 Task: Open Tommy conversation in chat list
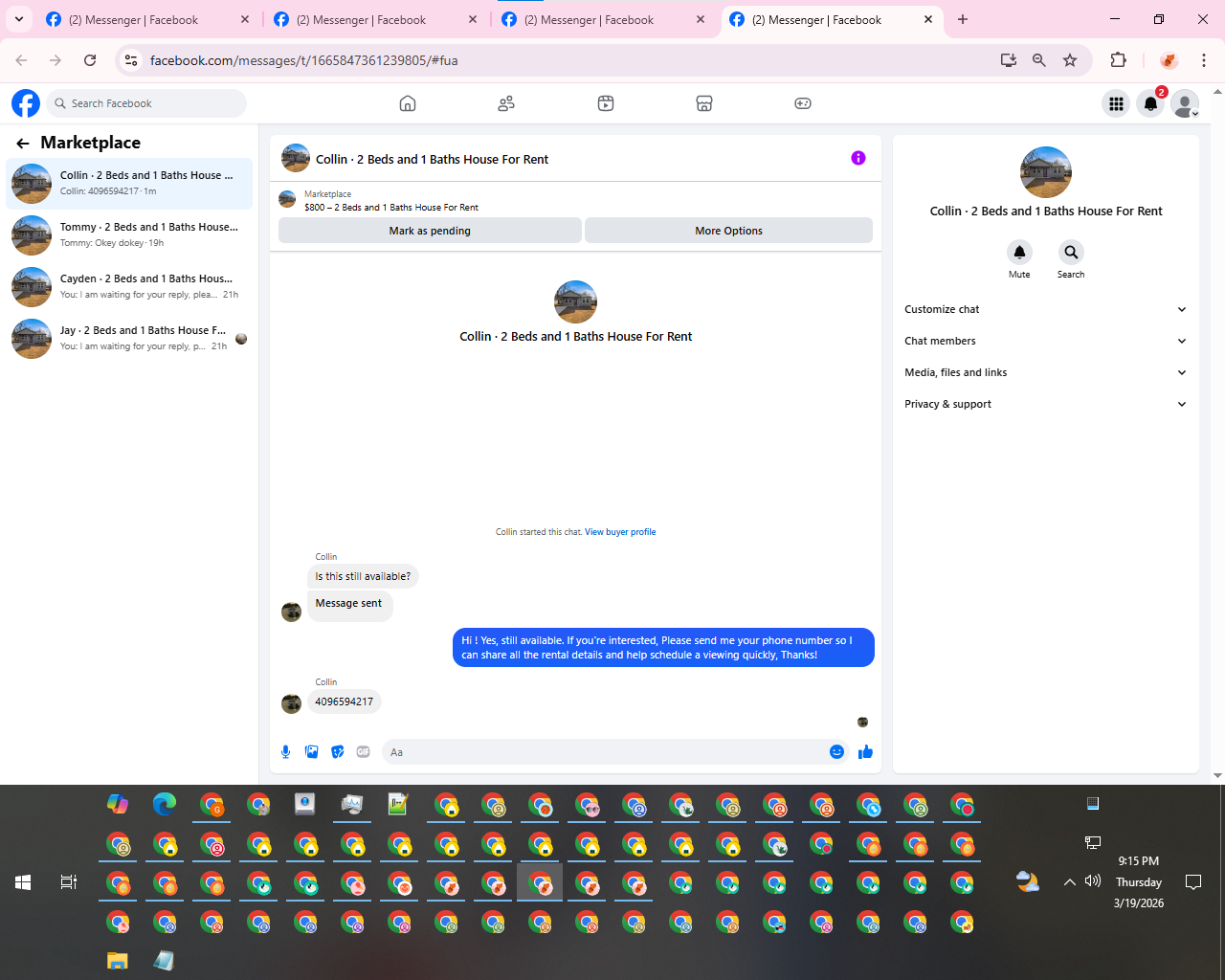point(129,234)
